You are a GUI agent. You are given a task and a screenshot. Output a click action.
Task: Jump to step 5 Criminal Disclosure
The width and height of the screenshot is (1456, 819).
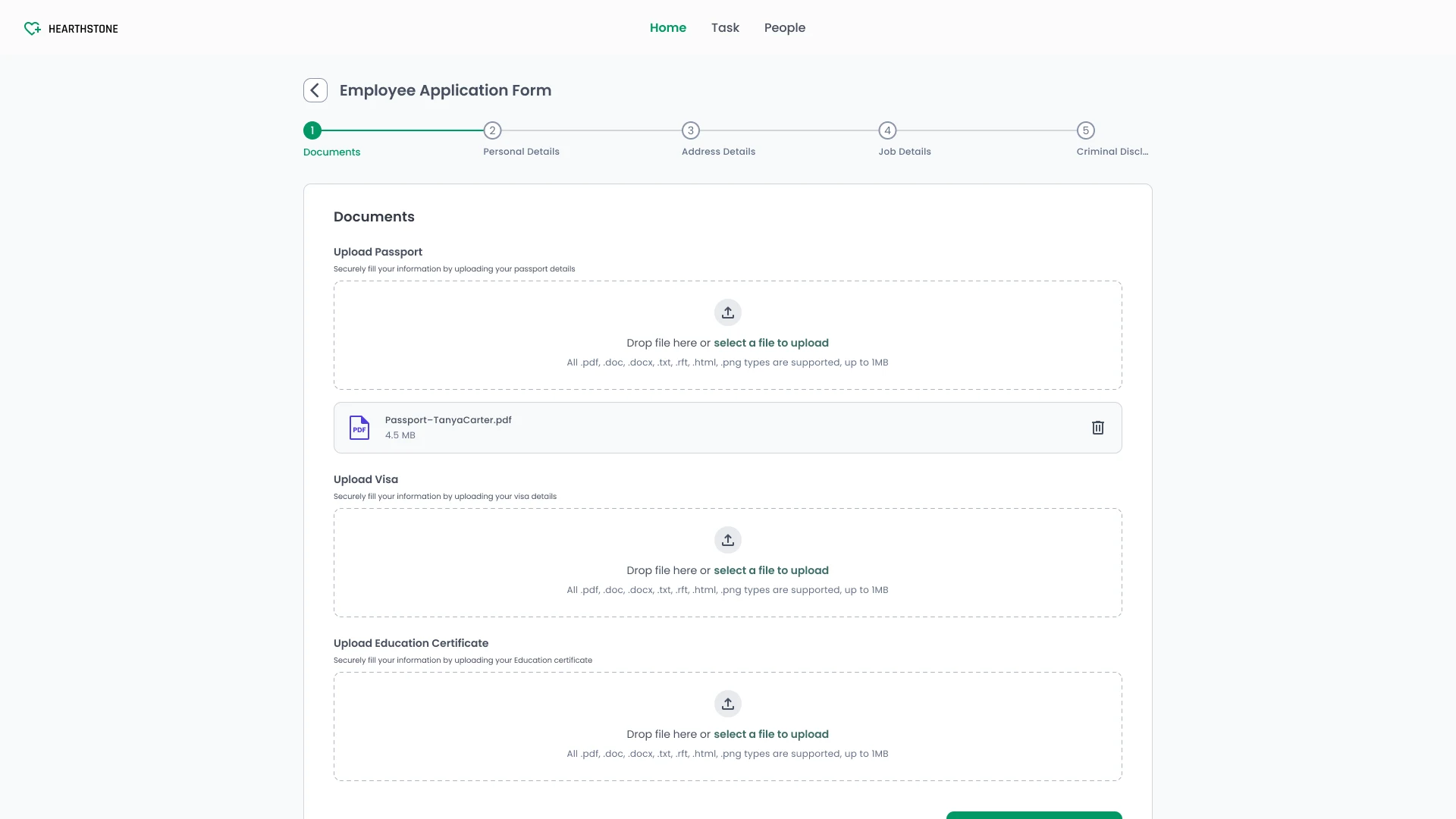tap(1086, 130)
